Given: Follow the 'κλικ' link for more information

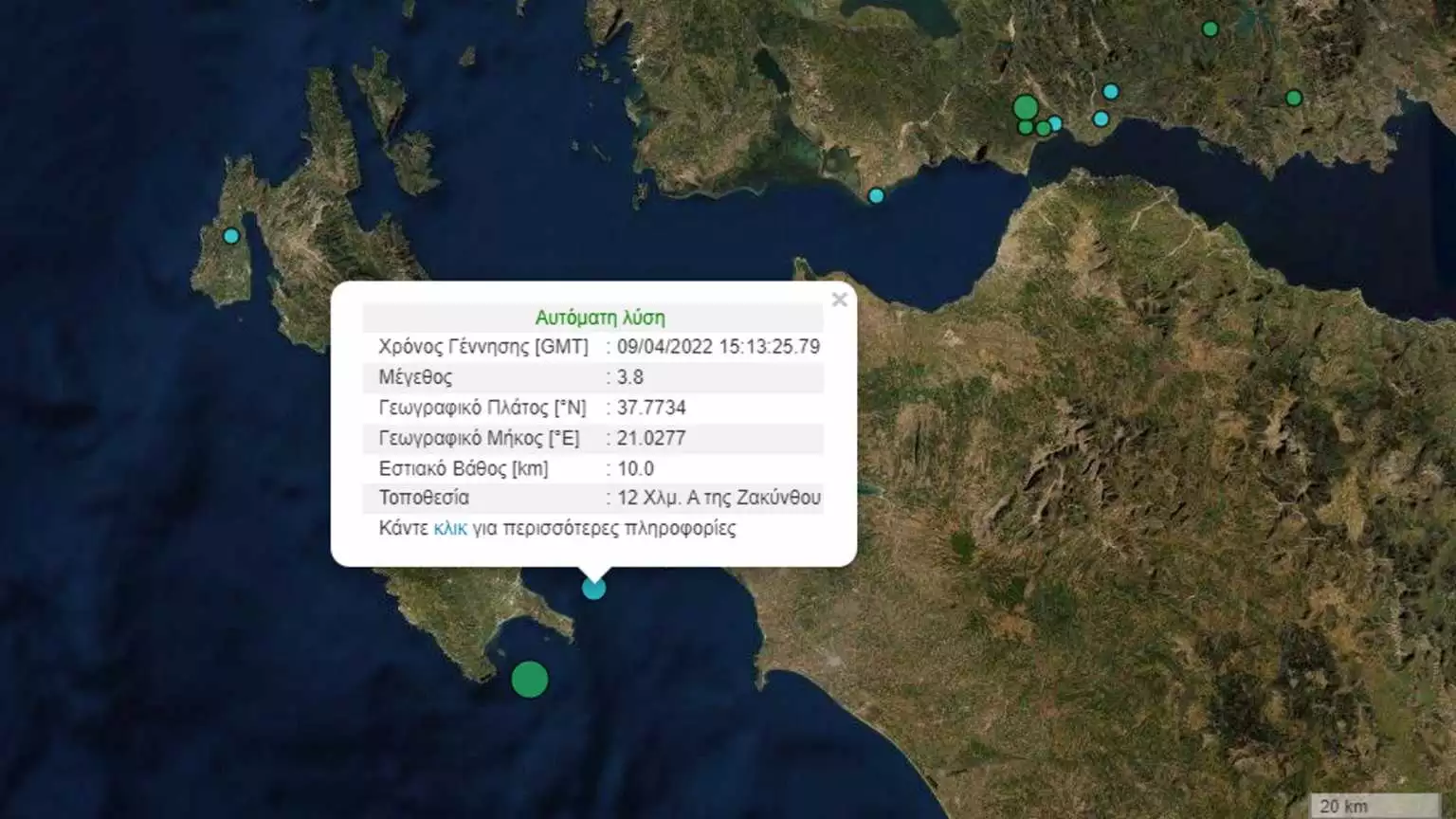Looking at the screenshot, I should [450, 528].
